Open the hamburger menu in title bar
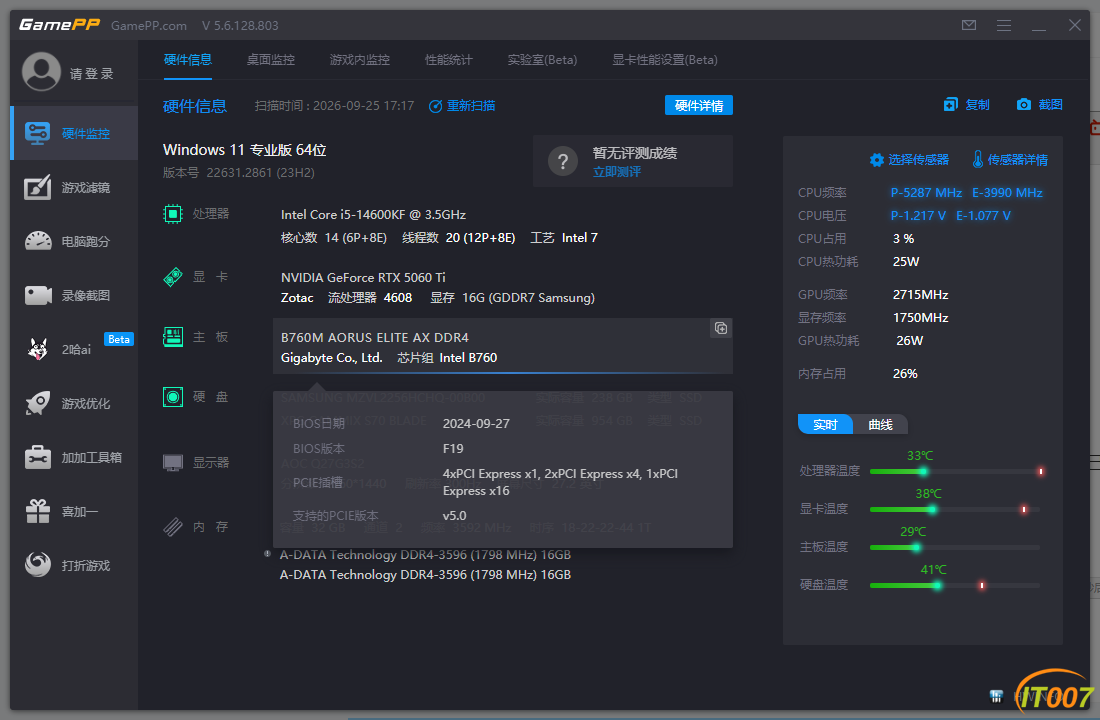Image resolution: width=1100 pixels, height=720 pixels. tap(1004, 25)
